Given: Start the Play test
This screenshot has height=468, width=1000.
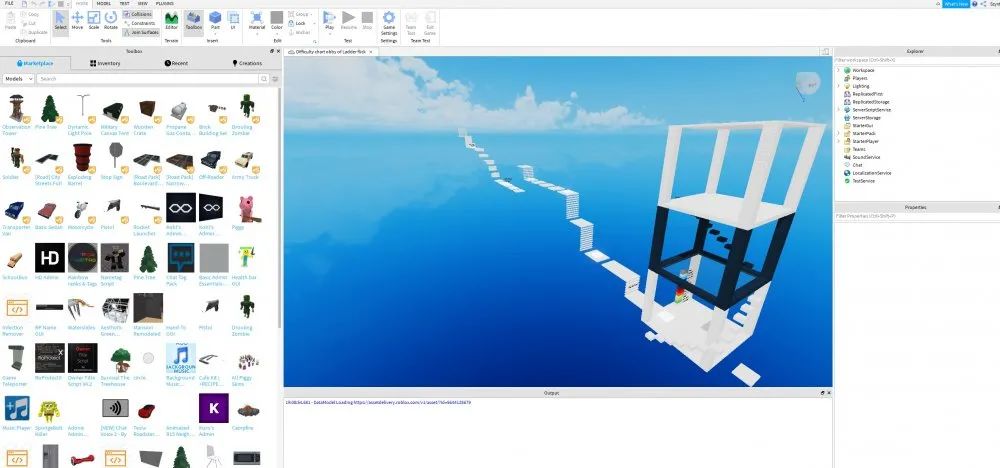Looking at the screenshot, I should (x=330, y=20).
